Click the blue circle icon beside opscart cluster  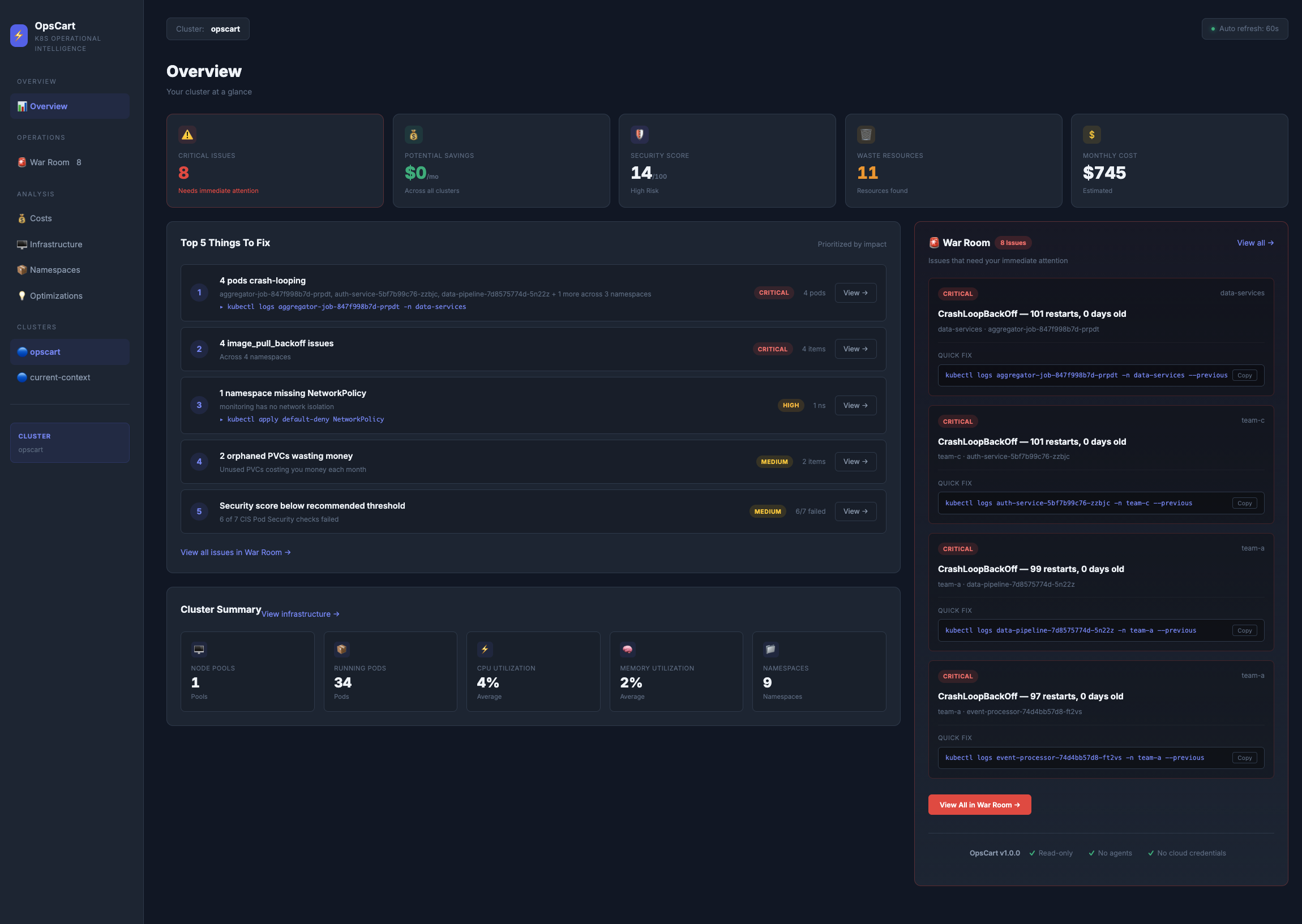coord(22,351)
